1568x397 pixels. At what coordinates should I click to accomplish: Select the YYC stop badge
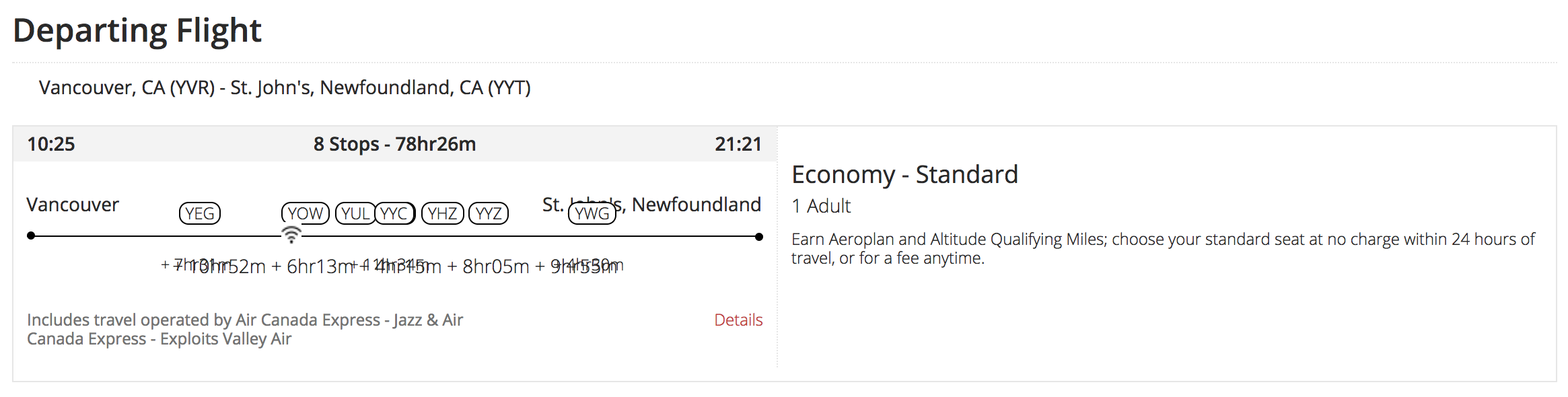tap(394, 213)
